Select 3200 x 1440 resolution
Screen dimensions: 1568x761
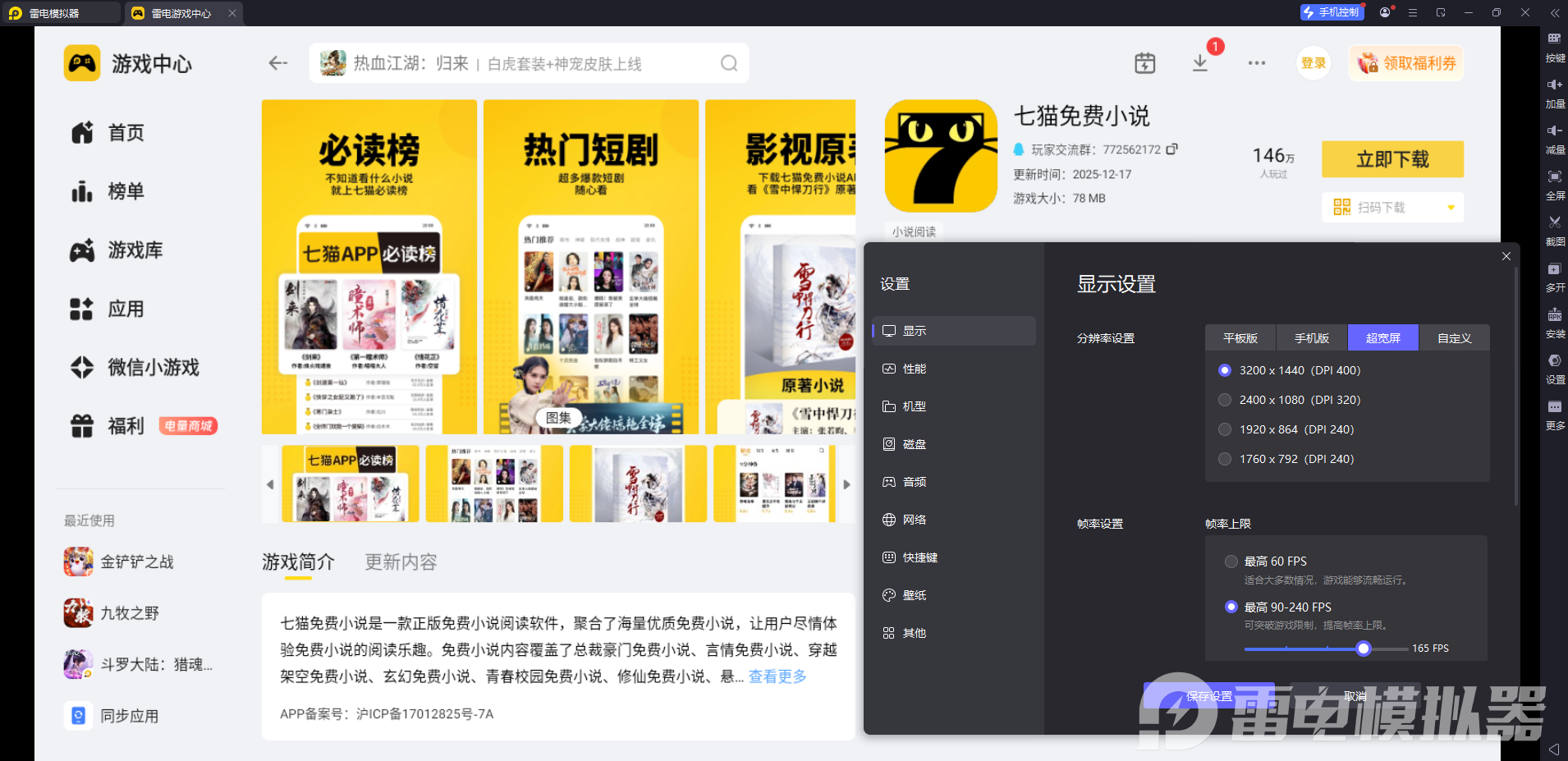coord(1225,370)
